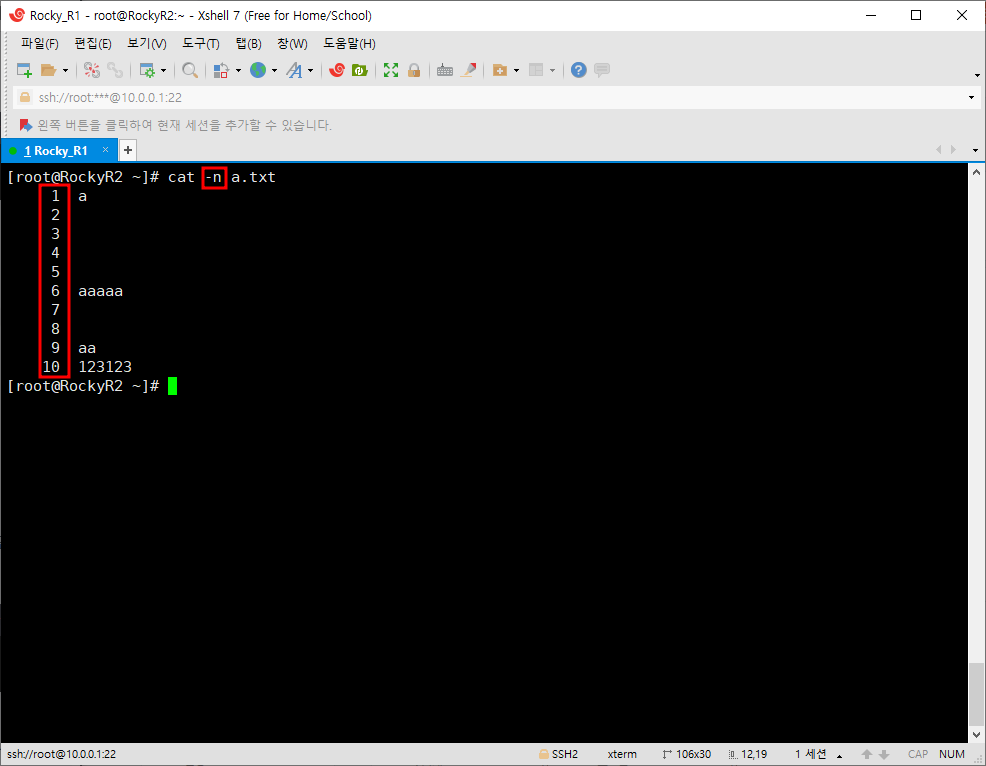Launch Xftp green icon

click(360, 70)
